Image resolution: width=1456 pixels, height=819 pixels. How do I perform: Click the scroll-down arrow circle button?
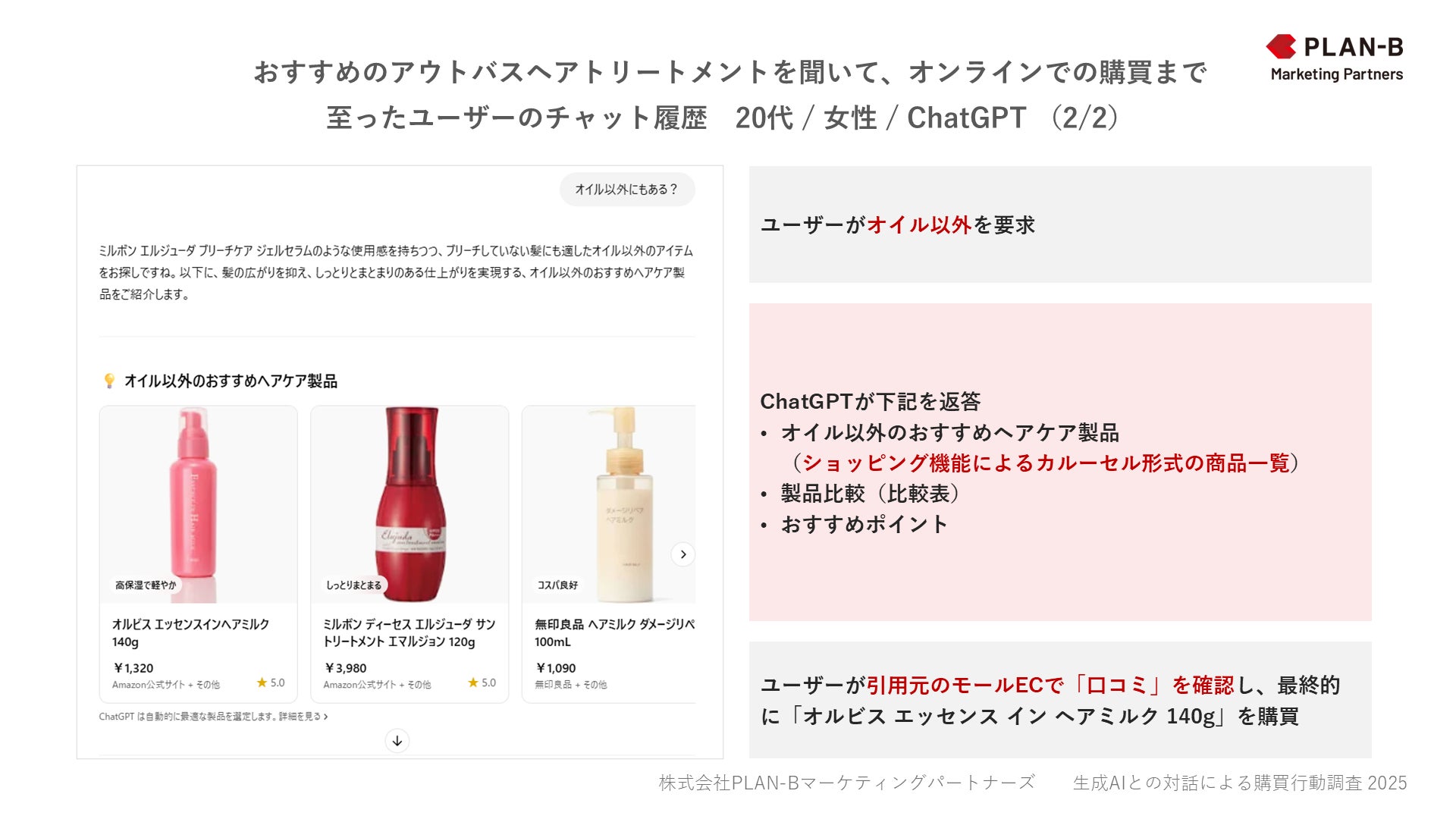click(x=397, y=741)
